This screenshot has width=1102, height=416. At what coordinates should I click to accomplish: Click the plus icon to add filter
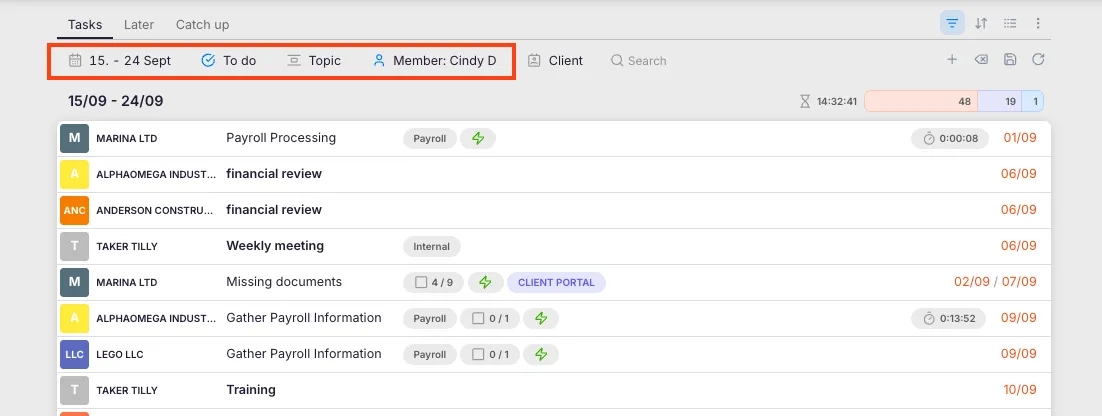[x=952, y=60]
